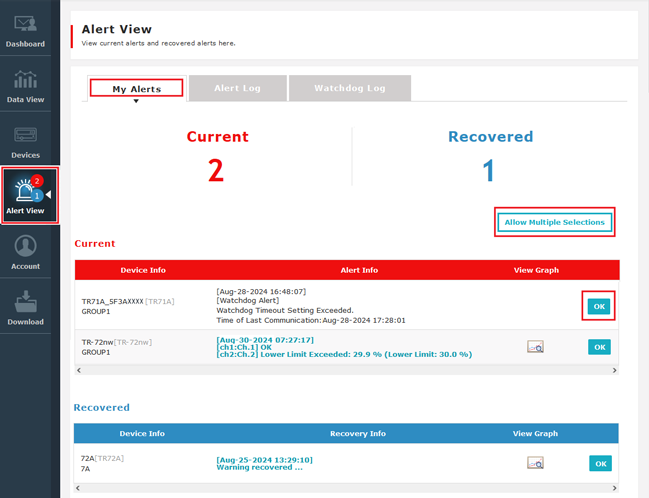
Task: Click the Recovered table horizontal scrollbar
Action: pyautogui.click(x=347, y=485)
